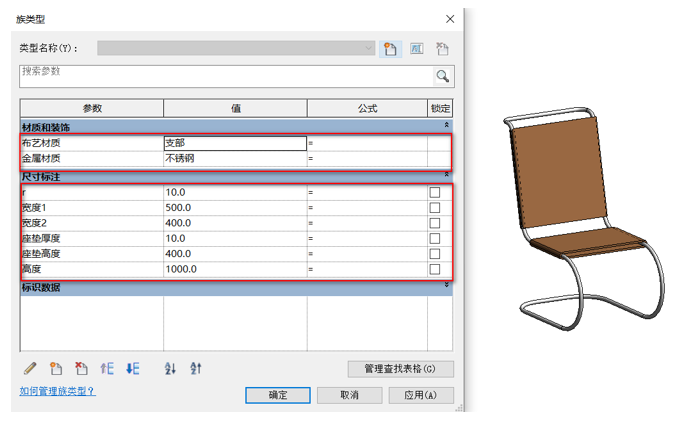Click the 500.0 value for 宽度1
Image resolution: width=682 pixels, height=422 pixels.
235,208
